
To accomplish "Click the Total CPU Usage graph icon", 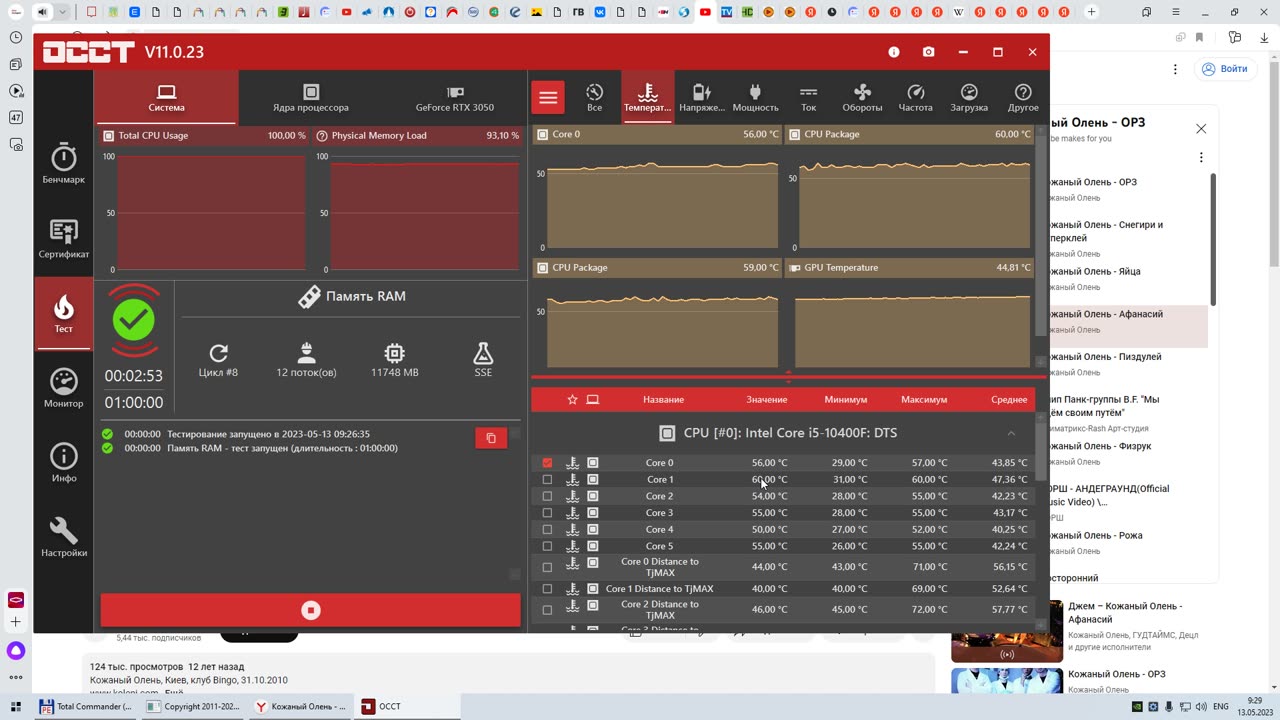I will [x=109, y=135].
